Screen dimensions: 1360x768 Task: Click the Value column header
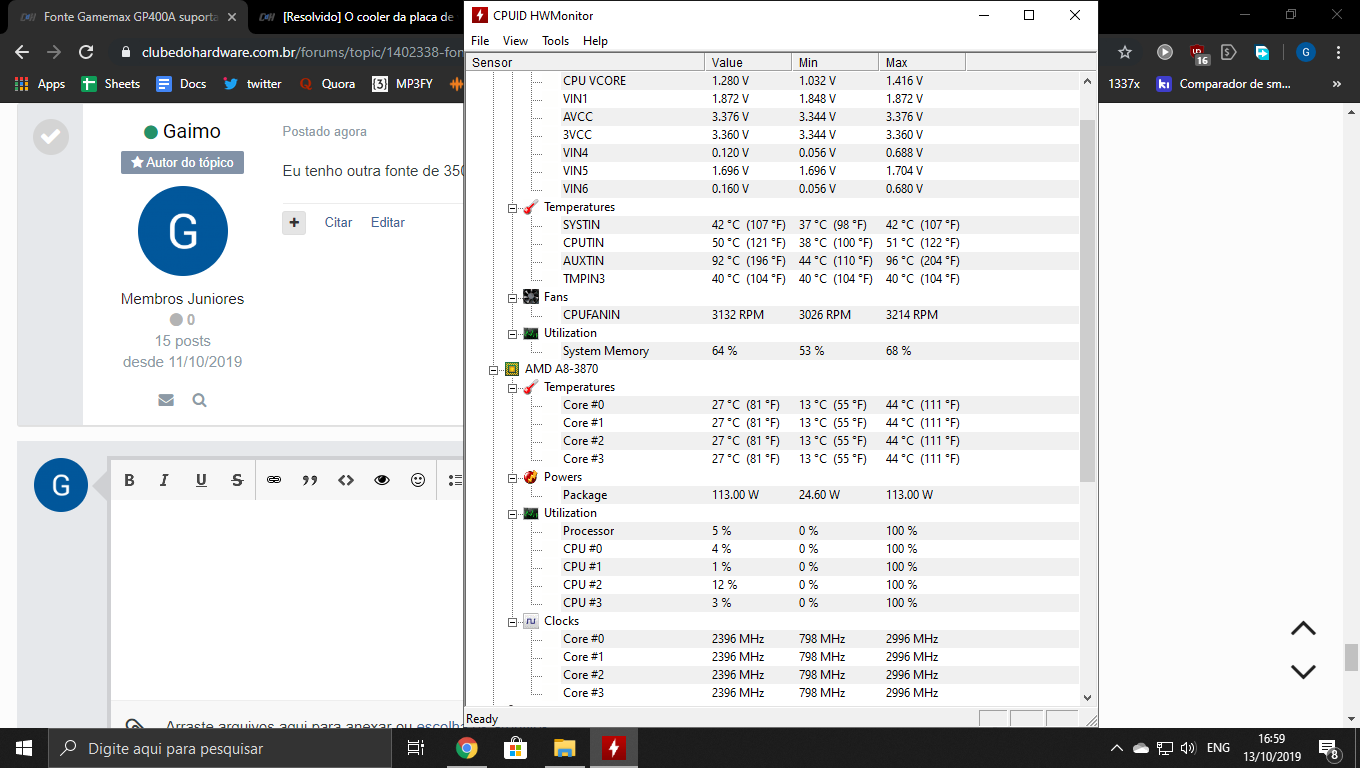coord(748,62)
